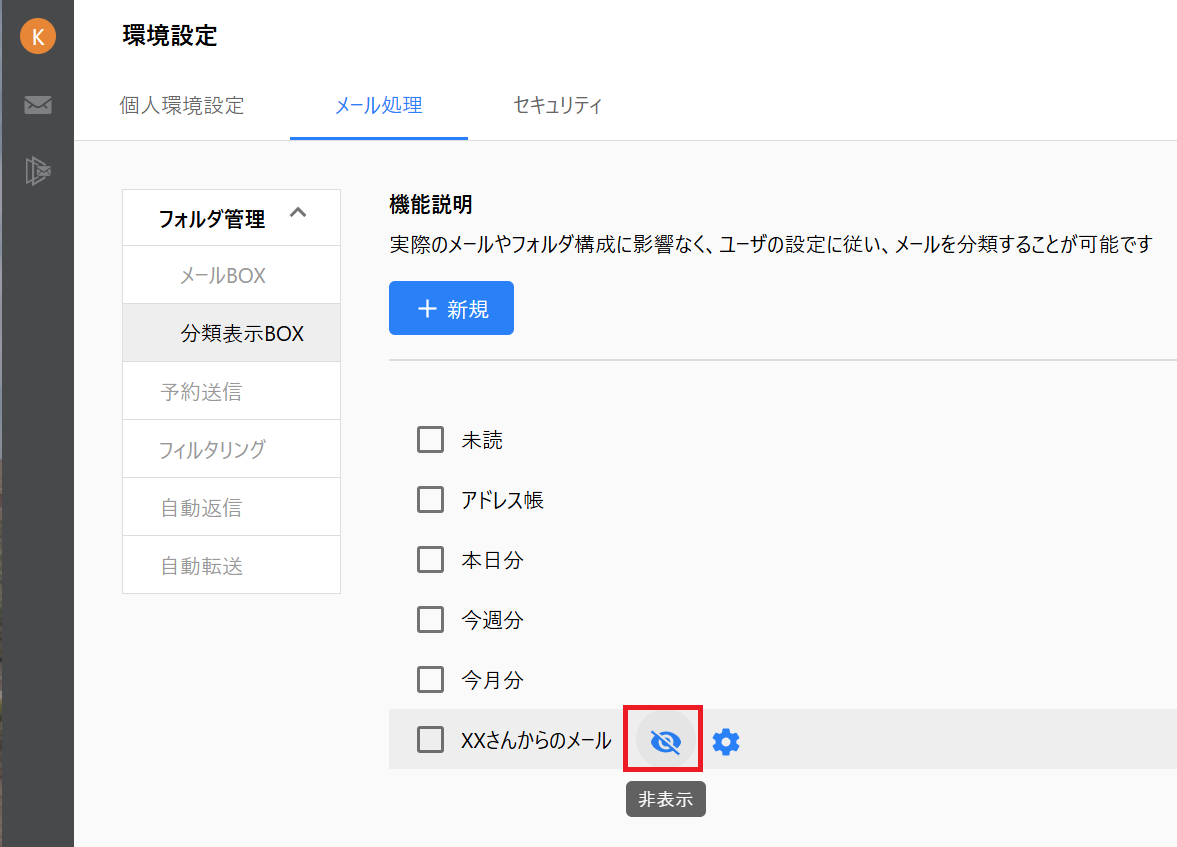This screenshot has height=847, width=1177.
Task: Click the 機能説明 heading
Action: (x=431, y=204)
